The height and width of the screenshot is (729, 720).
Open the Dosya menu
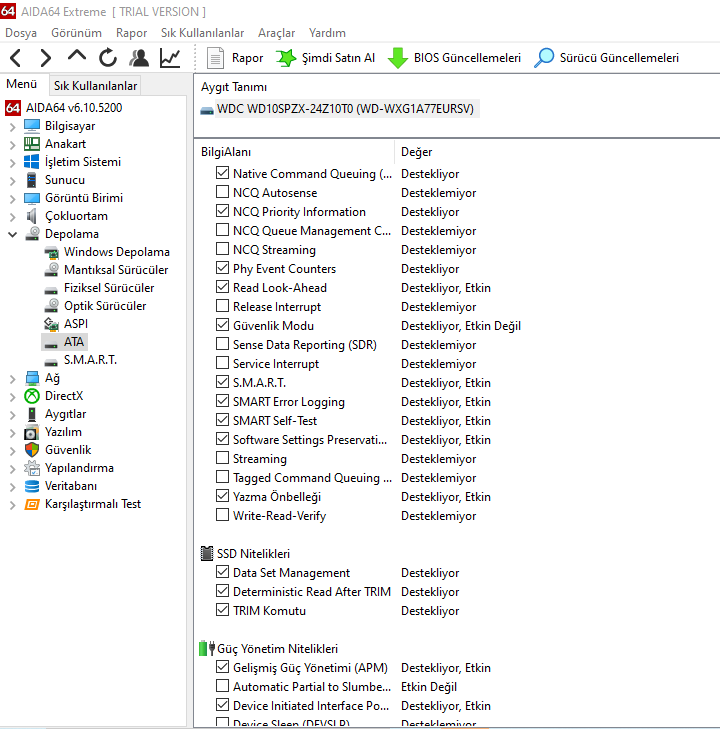click(x=21, y=33)
